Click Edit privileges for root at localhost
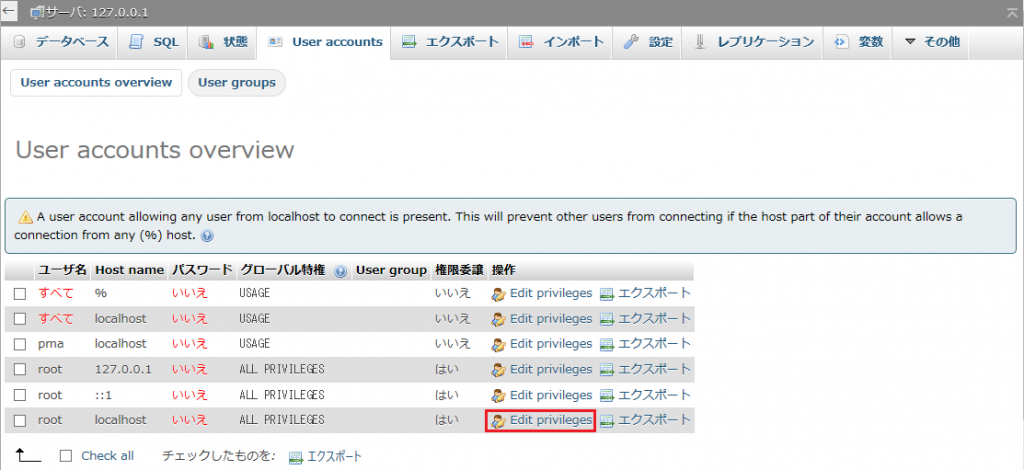Viewport: 1024px width, 470px height. [541, 420]
